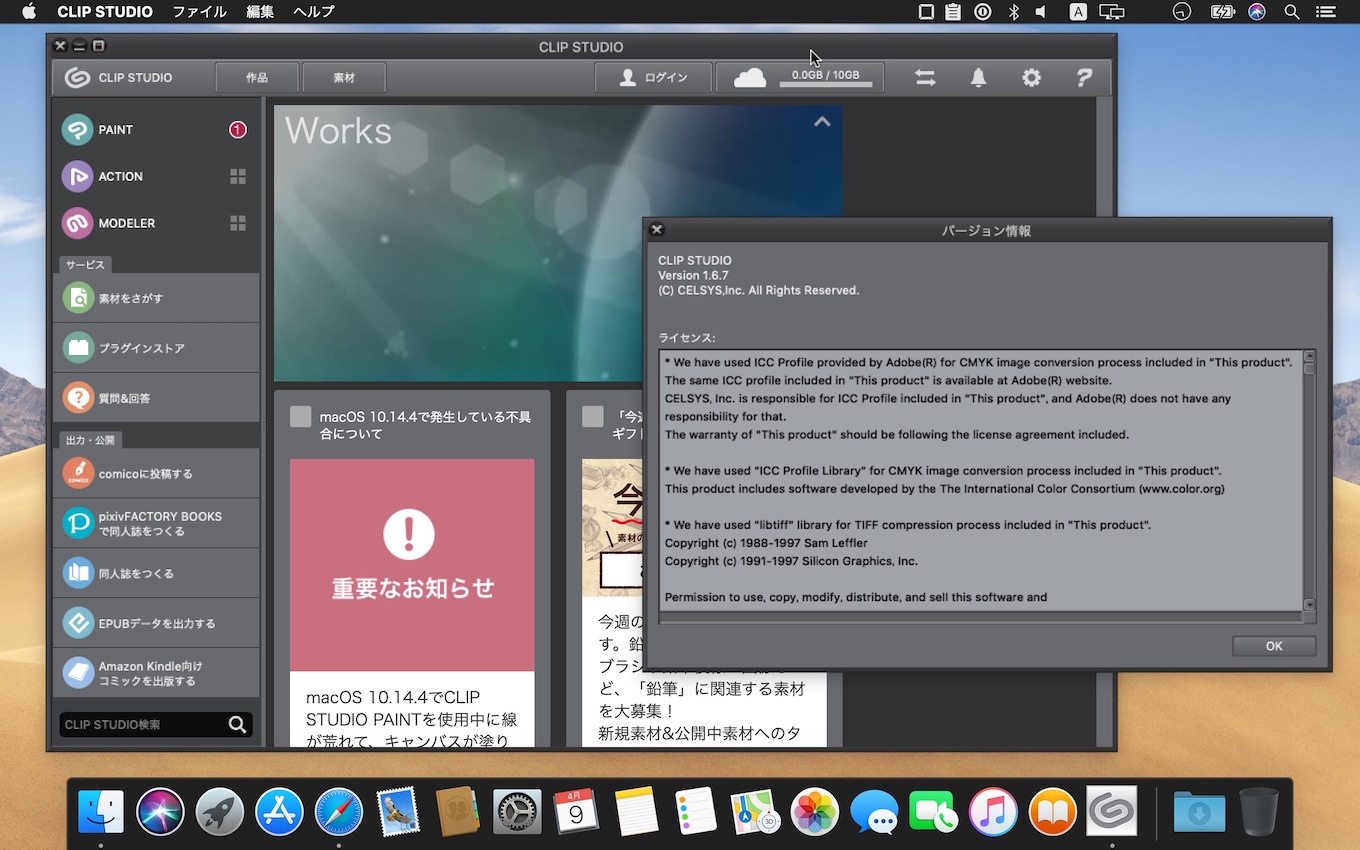
Task: Click the second news card thumbnail
Action: click(612, 528)
